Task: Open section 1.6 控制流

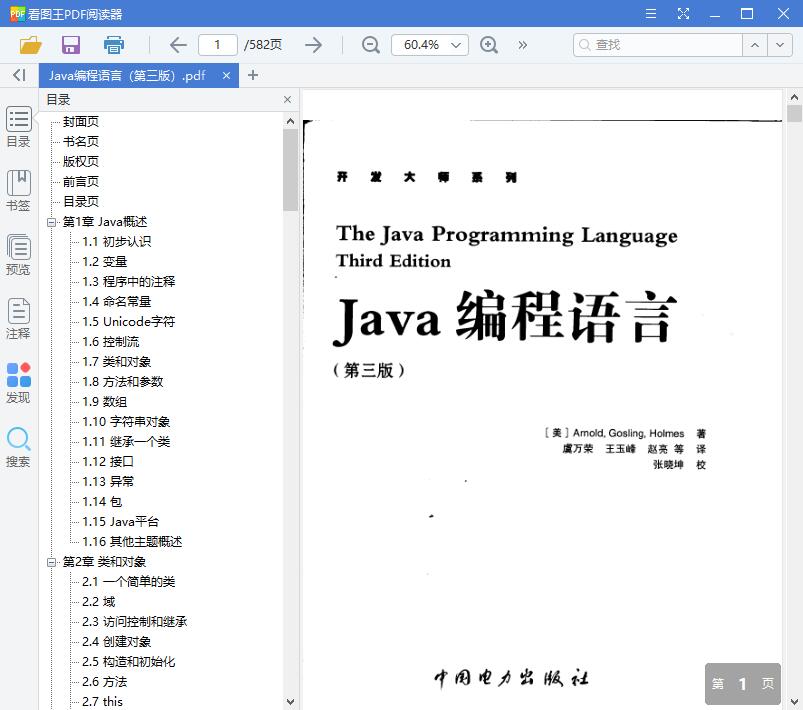Action: [x=111, y=342]
